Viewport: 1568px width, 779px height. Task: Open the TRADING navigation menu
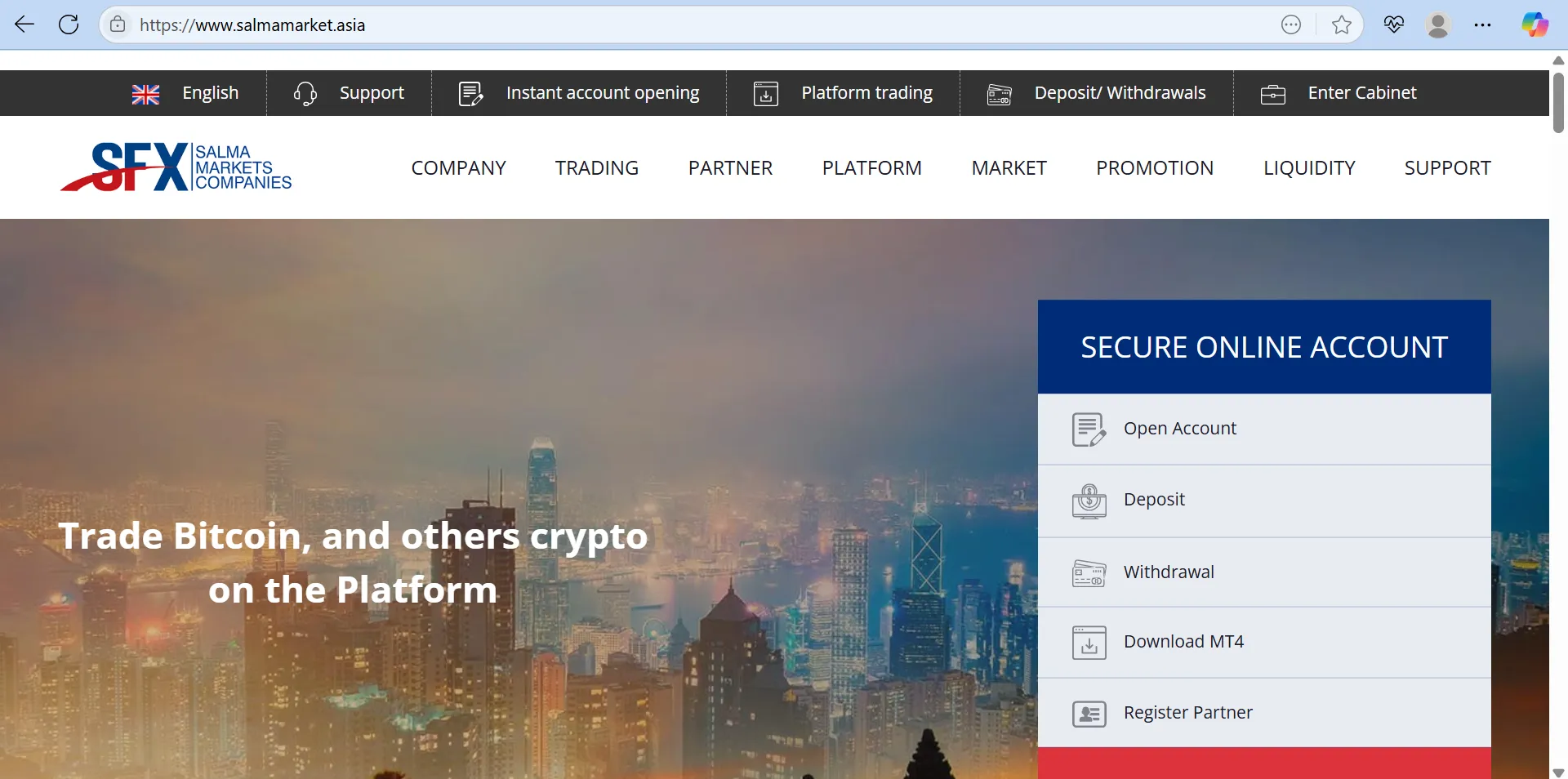click(597, 168)
